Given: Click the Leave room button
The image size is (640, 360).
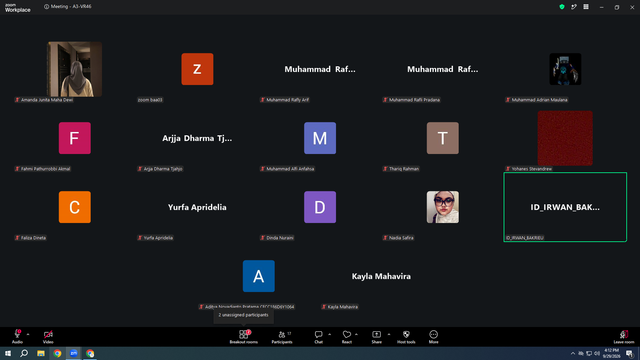Looking at the screenshot, I should [x=624, y=336].
